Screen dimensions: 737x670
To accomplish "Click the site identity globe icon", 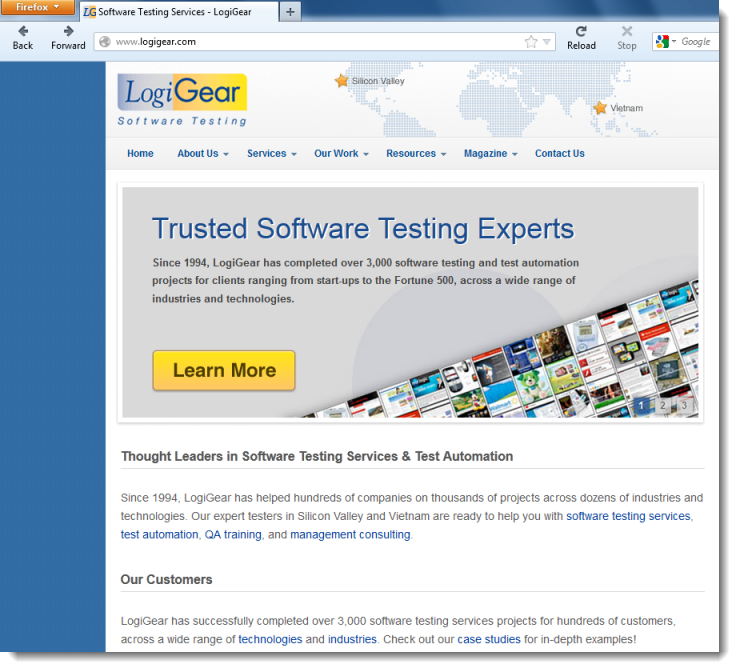I will (x=105, y=41).
